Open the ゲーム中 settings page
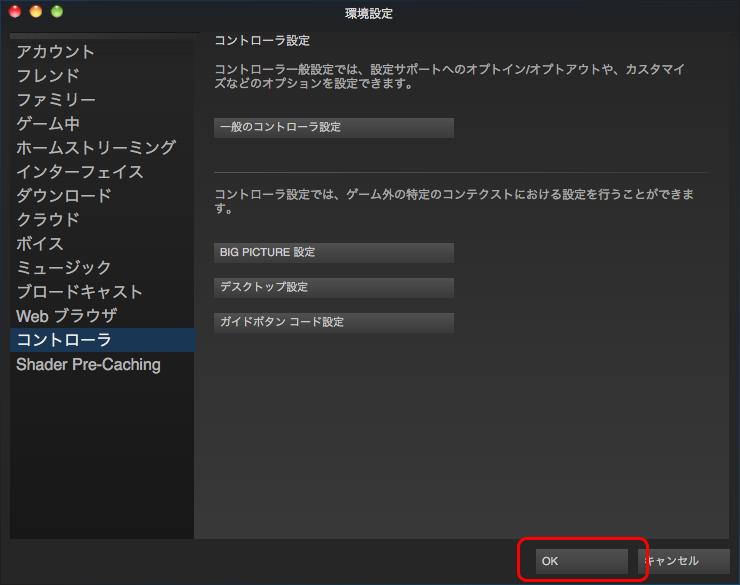 pos(102,124)
